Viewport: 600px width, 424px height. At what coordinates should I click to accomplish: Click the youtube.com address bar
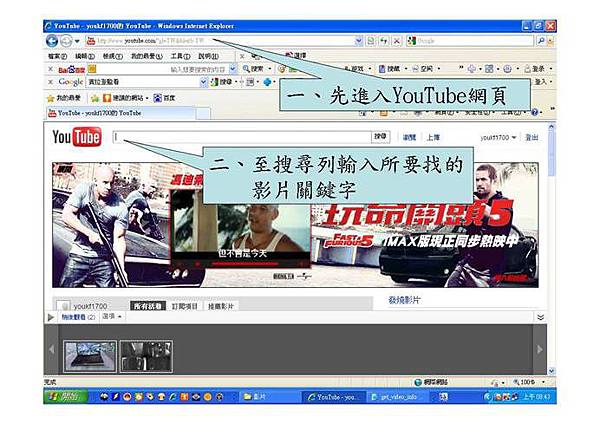point(220,41)
